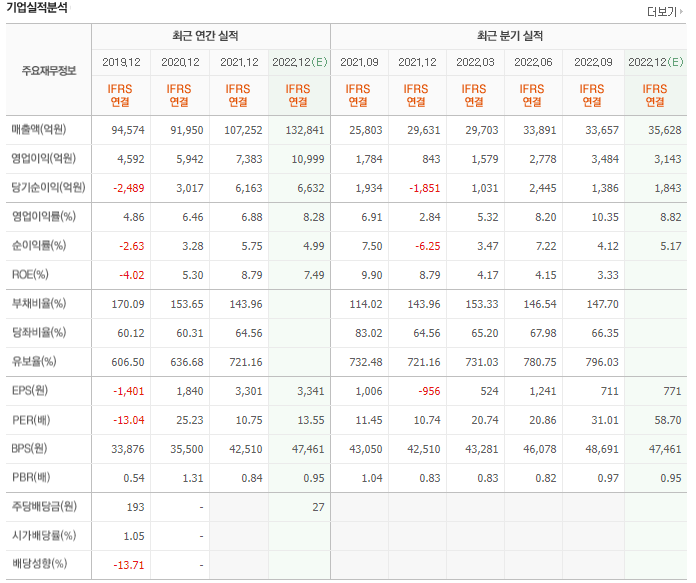Viewport: 696px width, 583px height.
Task: Click the 2022.12(E) annual column header
Action: point(298,62)
